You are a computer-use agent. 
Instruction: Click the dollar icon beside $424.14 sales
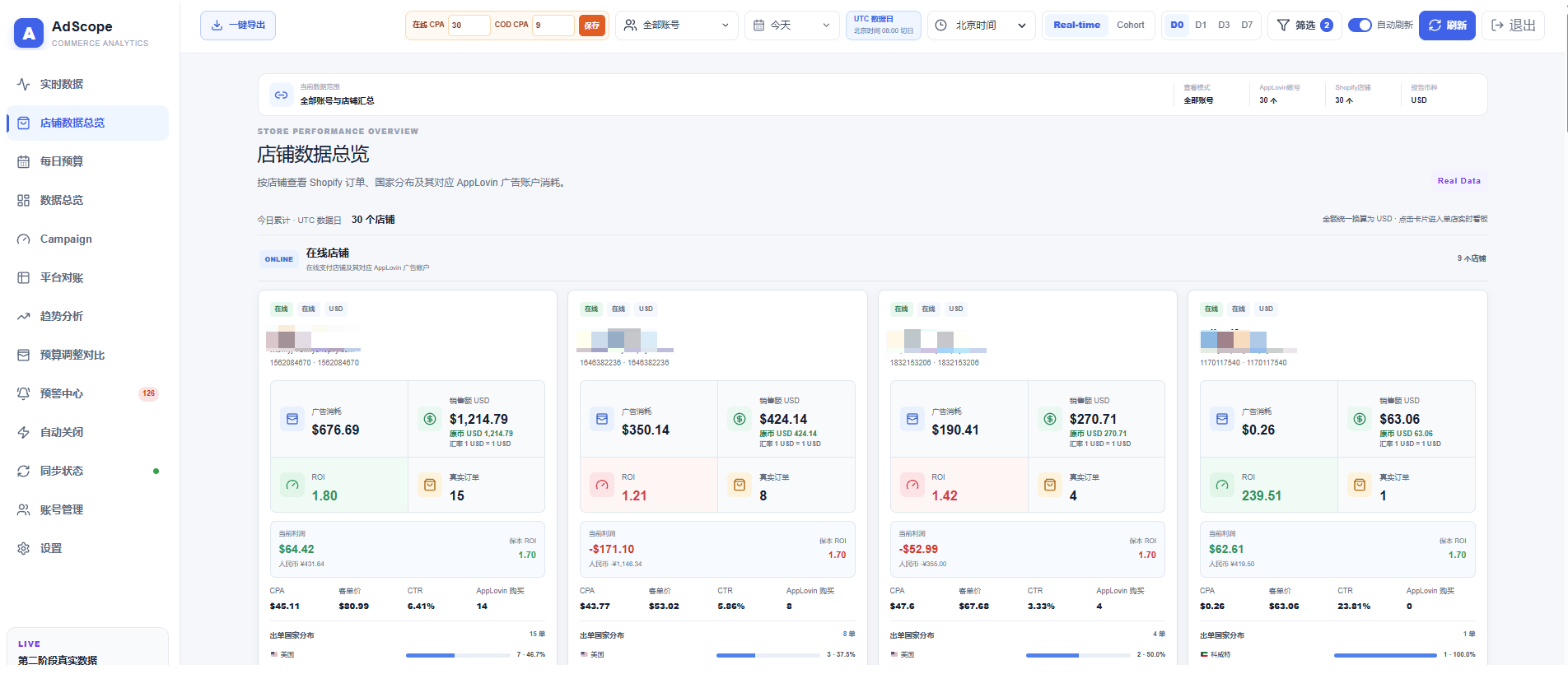(740, 419)
